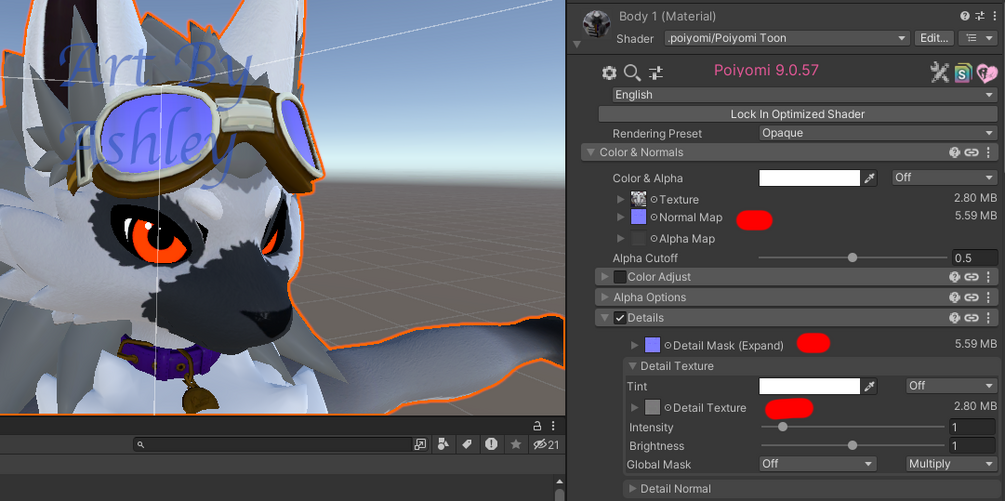1005x501 pixels.
Task: Click the Project panel favorites star icon
Action: (515, 444)
